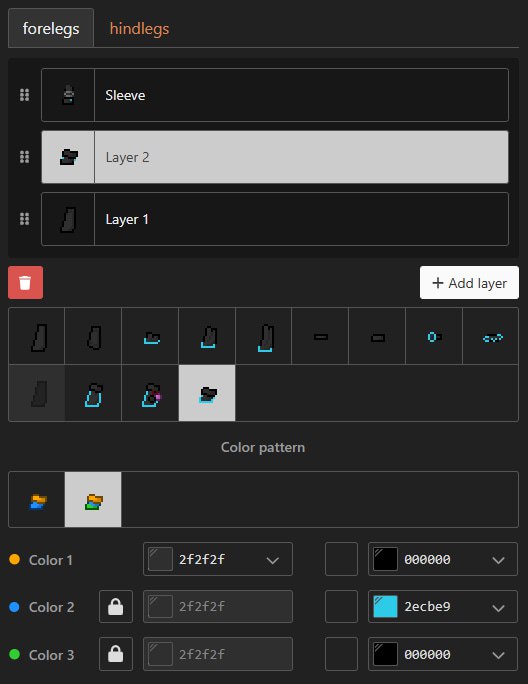The height and width of the screenshot is (684, 528).
Task: Select the green-orange color pattern
Action: 93,499
